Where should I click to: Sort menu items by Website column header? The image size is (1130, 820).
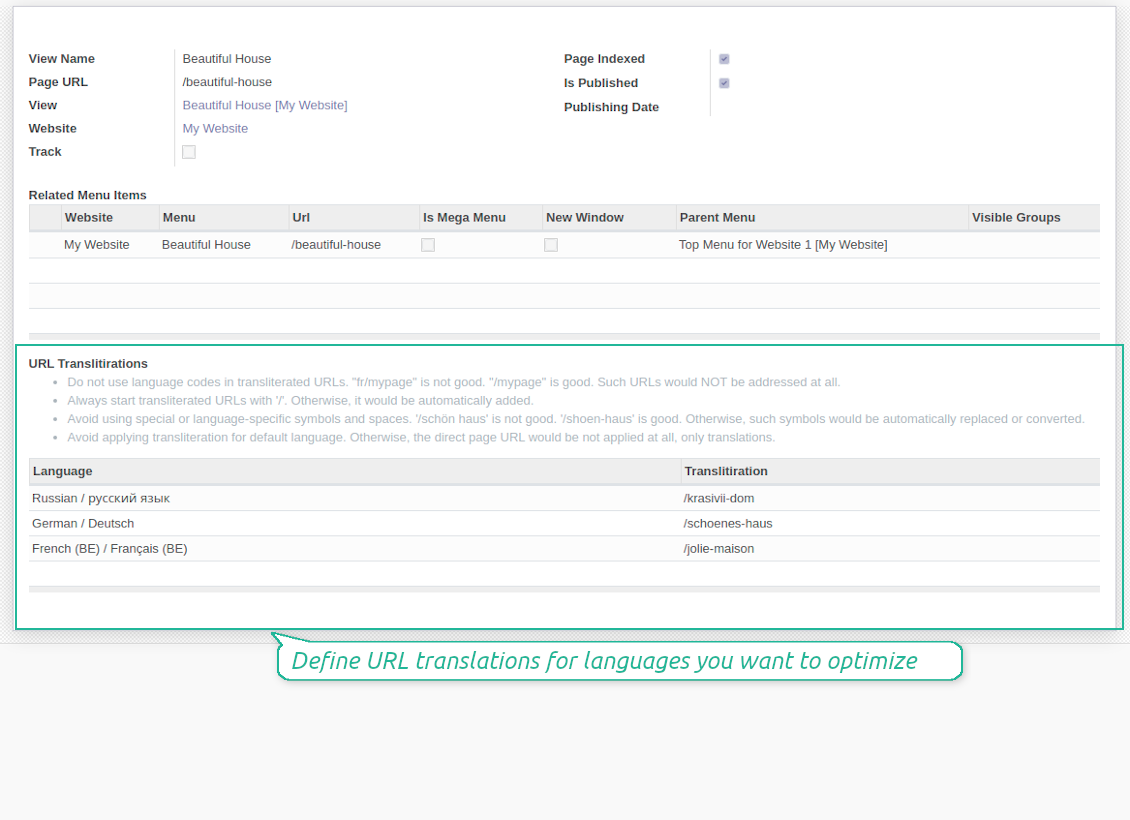pos(110,218)
